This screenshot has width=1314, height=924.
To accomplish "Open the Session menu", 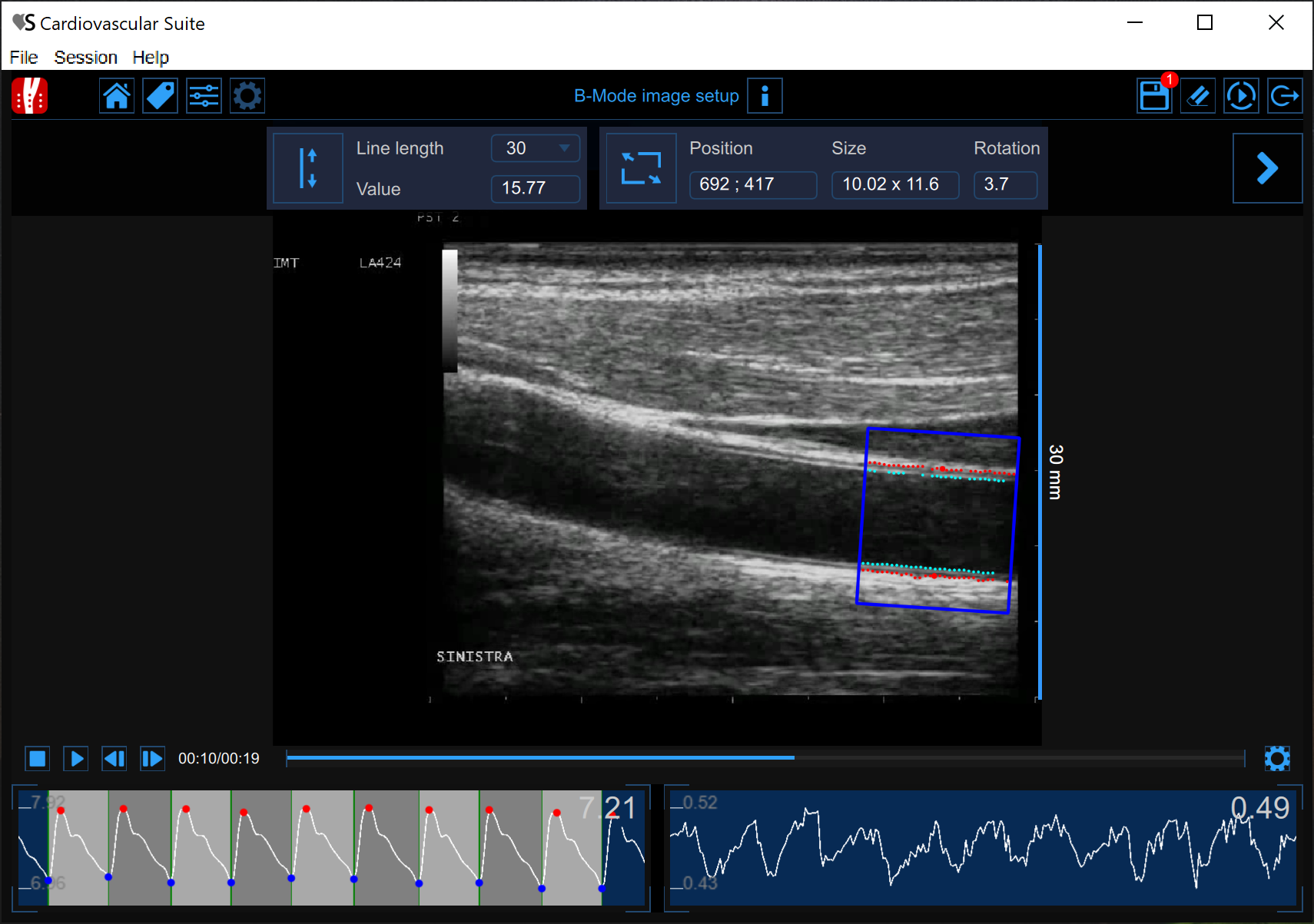I will [85, 58].
